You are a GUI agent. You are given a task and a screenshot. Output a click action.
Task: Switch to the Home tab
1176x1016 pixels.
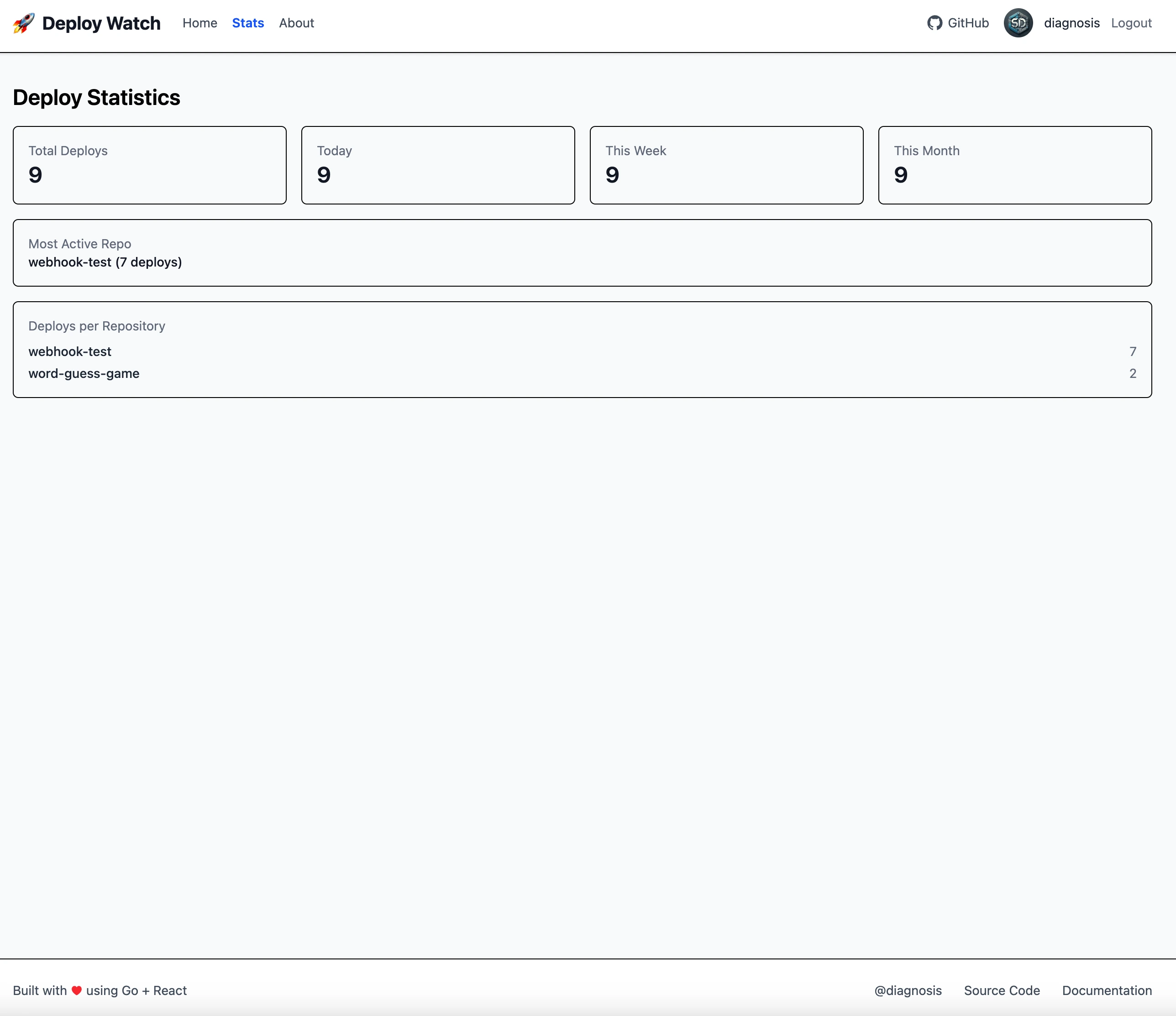tap(200, 23)
